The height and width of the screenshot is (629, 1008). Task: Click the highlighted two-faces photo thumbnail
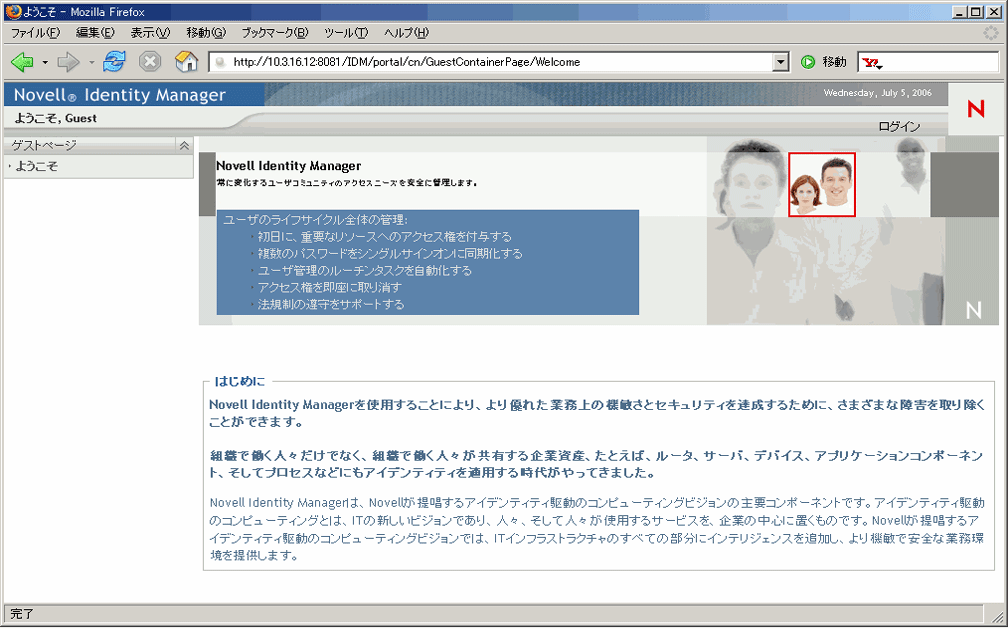(822, 185)
